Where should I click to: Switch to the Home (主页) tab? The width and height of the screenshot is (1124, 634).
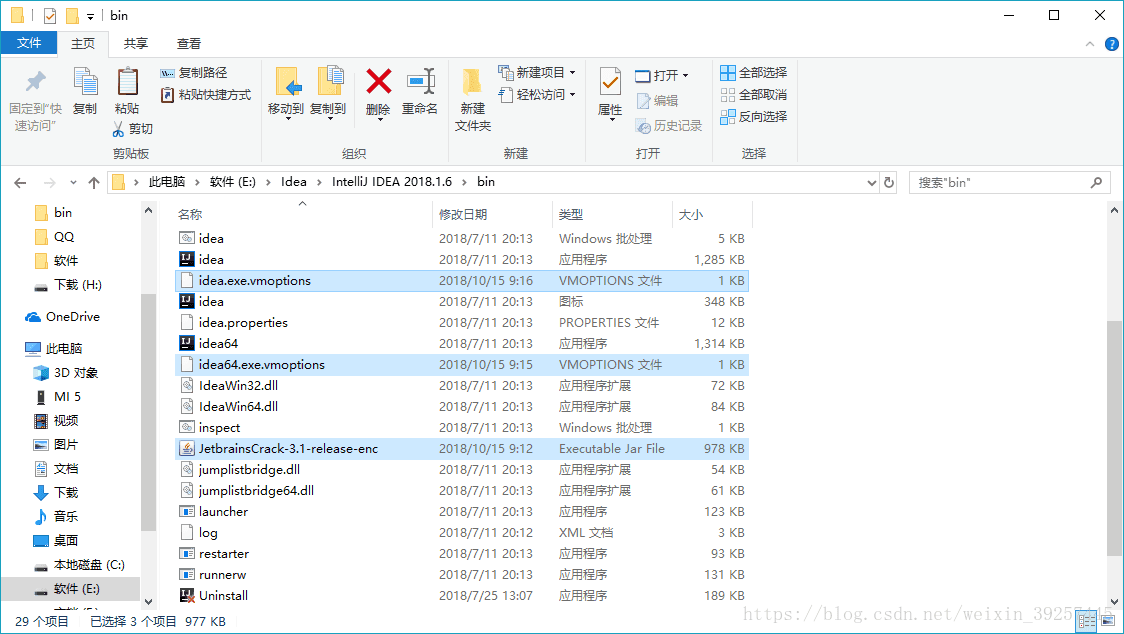tap(82, 43)
